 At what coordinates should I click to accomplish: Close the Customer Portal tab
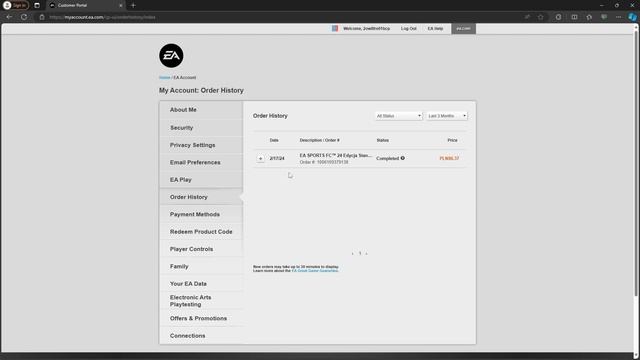(121, 5)
